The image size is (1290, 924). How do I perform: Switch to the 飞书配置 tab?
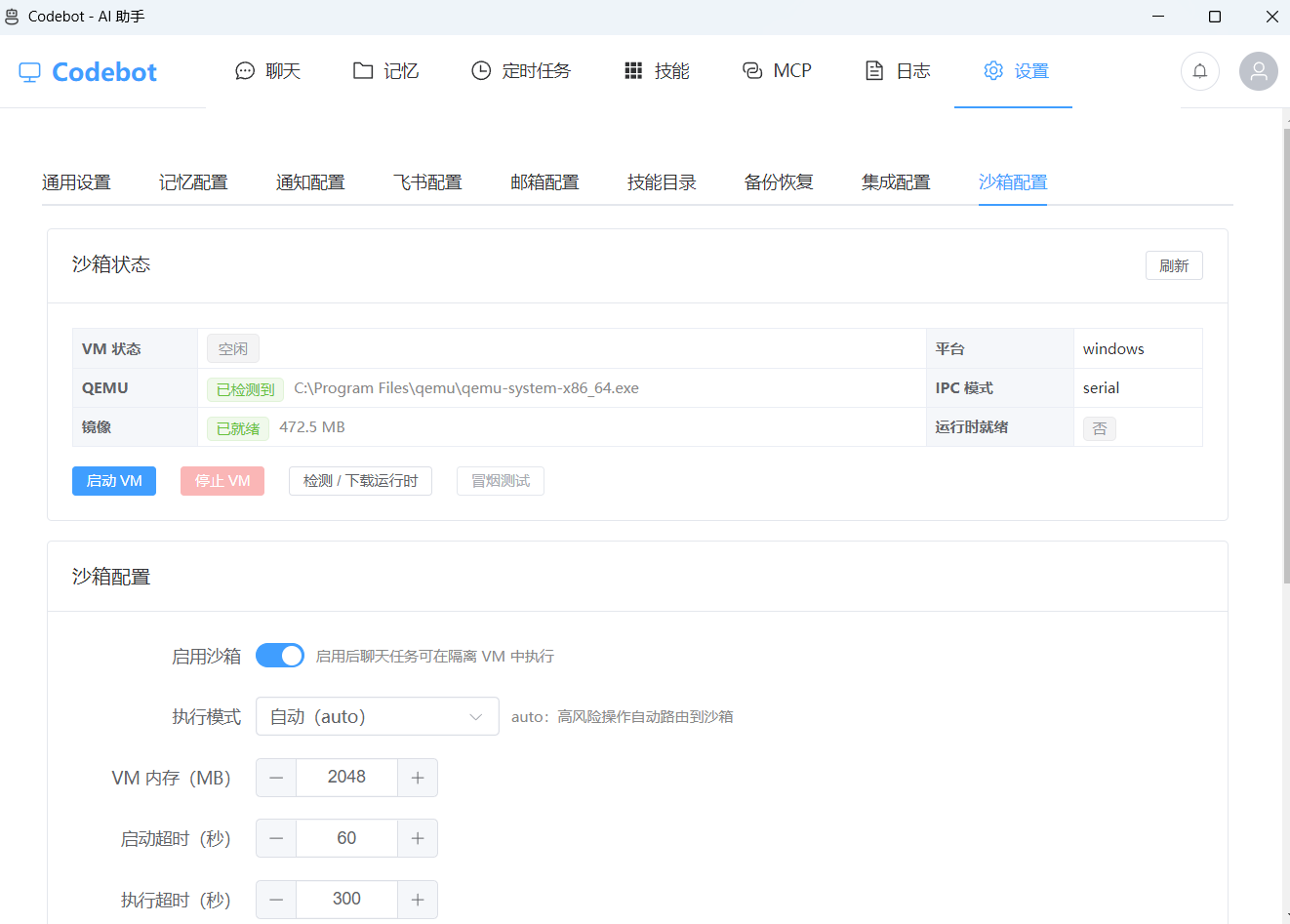click(427, 181)
